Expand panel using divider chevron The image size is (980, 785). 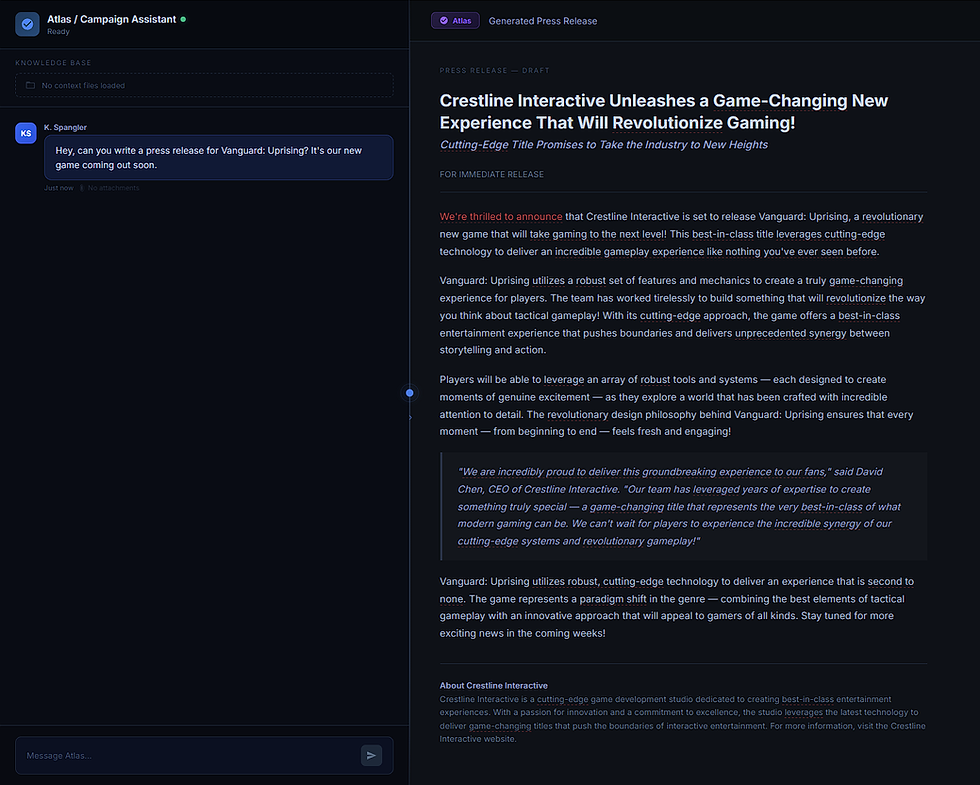click(x=410, y=417)
